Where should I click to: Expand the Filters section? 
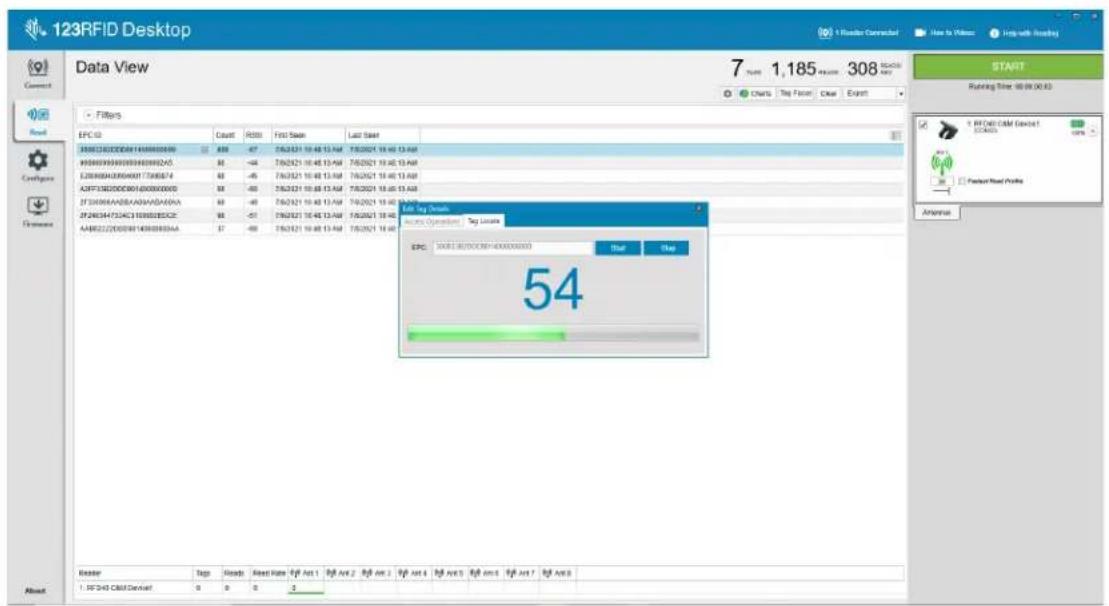(x=89, y=115)
